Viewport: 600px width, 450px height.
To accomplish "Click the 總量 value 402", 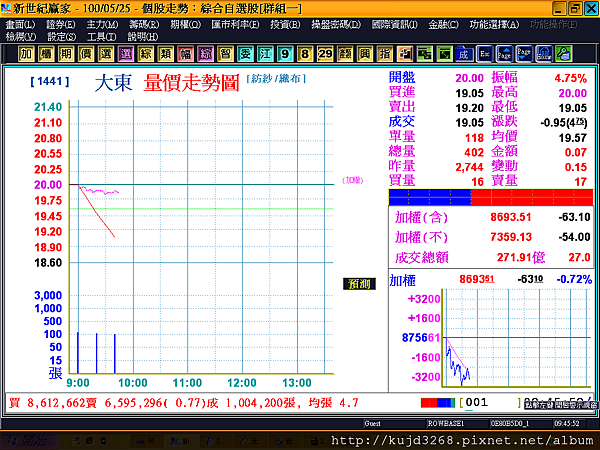I will coord(474,152).
